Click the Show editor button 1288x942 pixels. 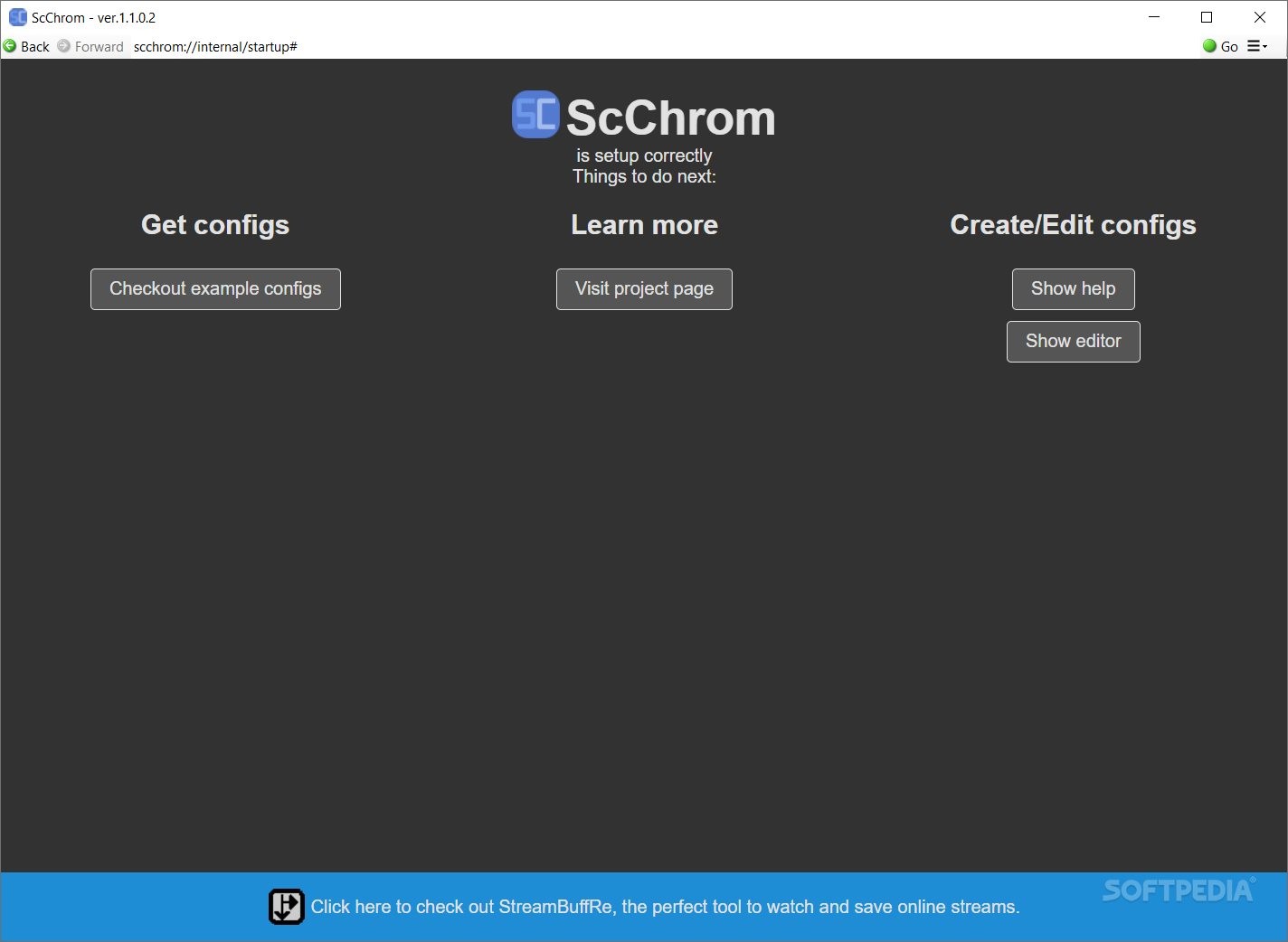1073,342
